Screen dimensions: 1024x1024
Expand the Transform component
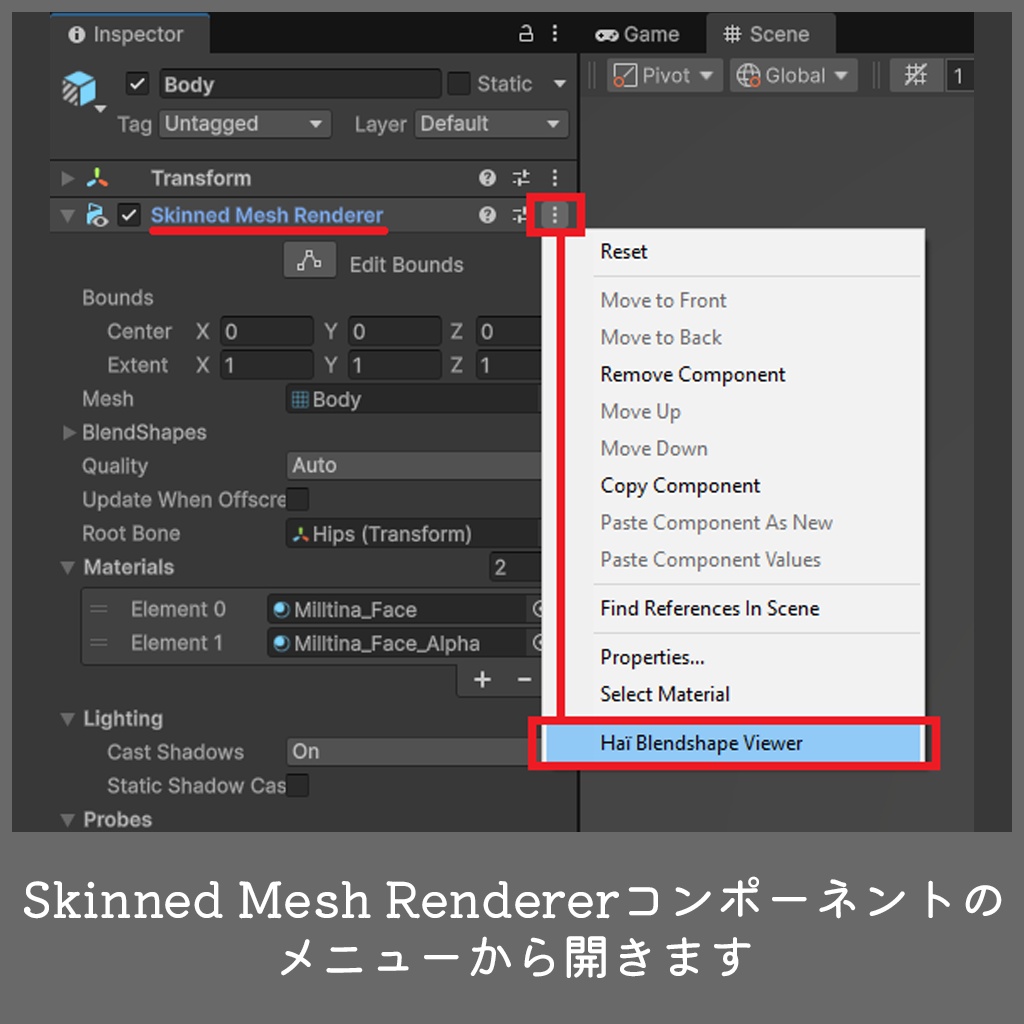click(x=67, y=178)
